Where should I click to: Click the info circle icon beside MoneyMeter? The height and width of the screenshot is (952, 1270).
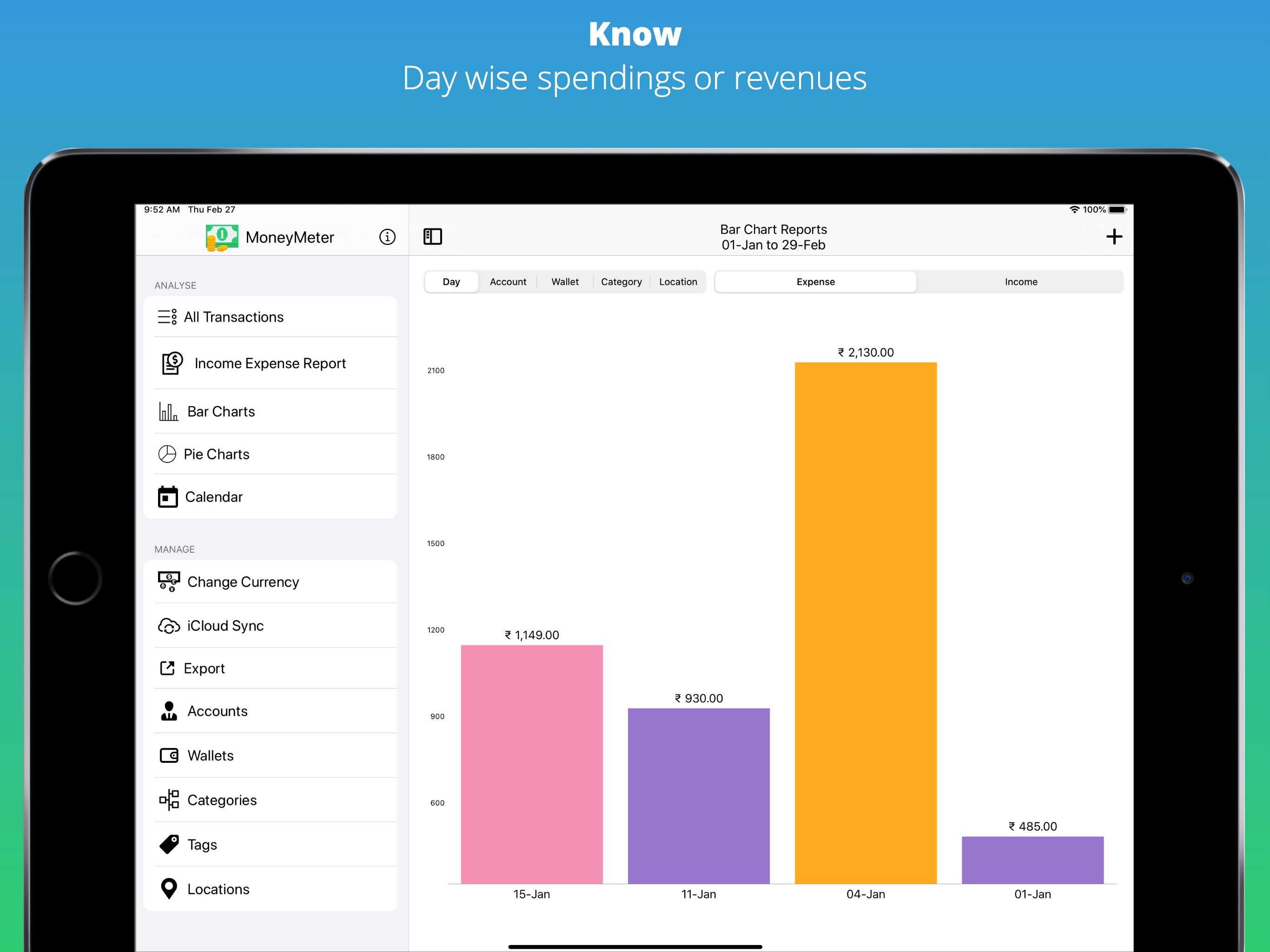click(x=387, y=237)
